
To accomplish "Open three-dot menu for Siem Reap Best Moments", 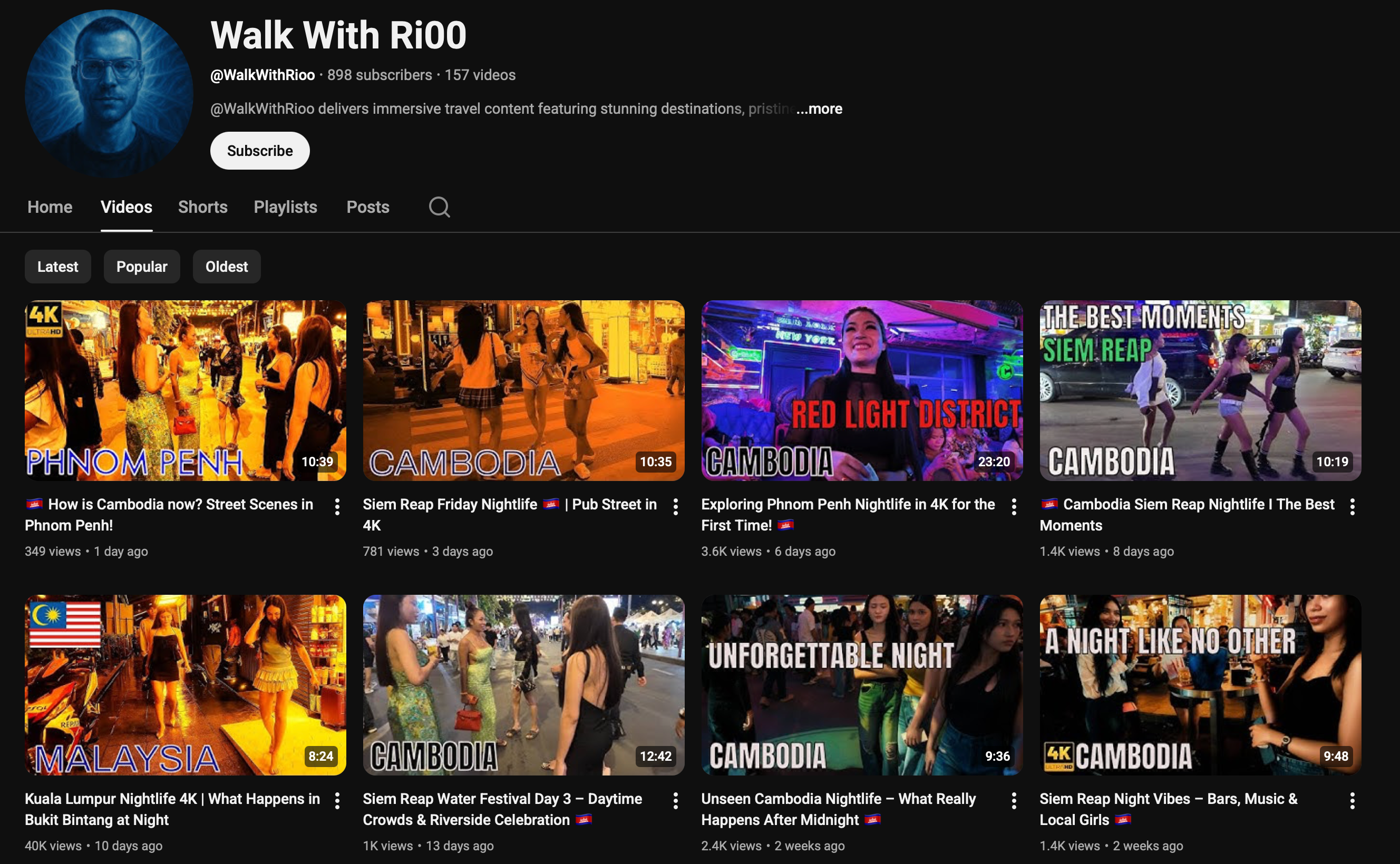I will point(1352,506).
